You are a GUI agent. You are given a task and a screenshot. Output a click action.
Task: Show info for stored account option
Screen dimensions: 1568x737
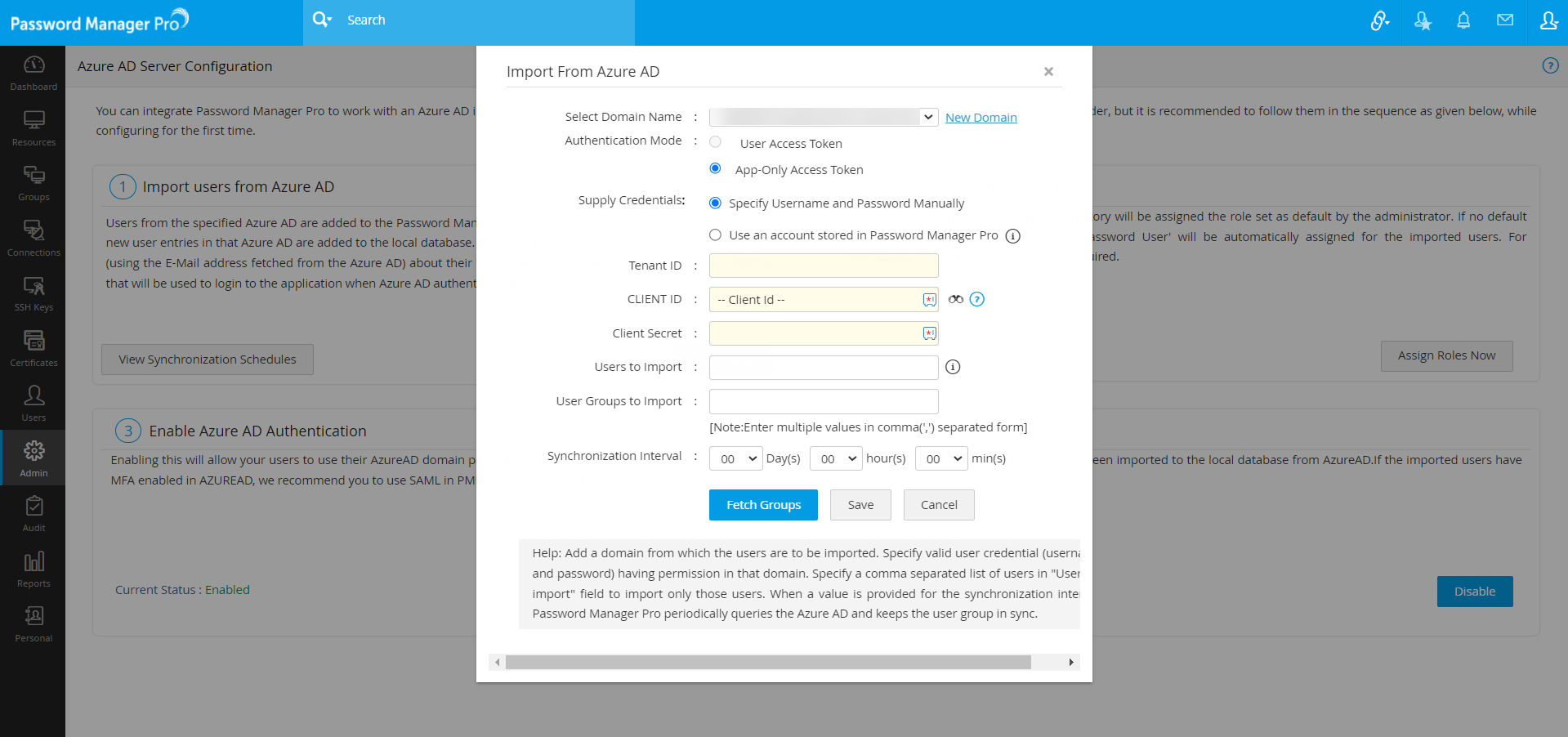pos(1013,236)
